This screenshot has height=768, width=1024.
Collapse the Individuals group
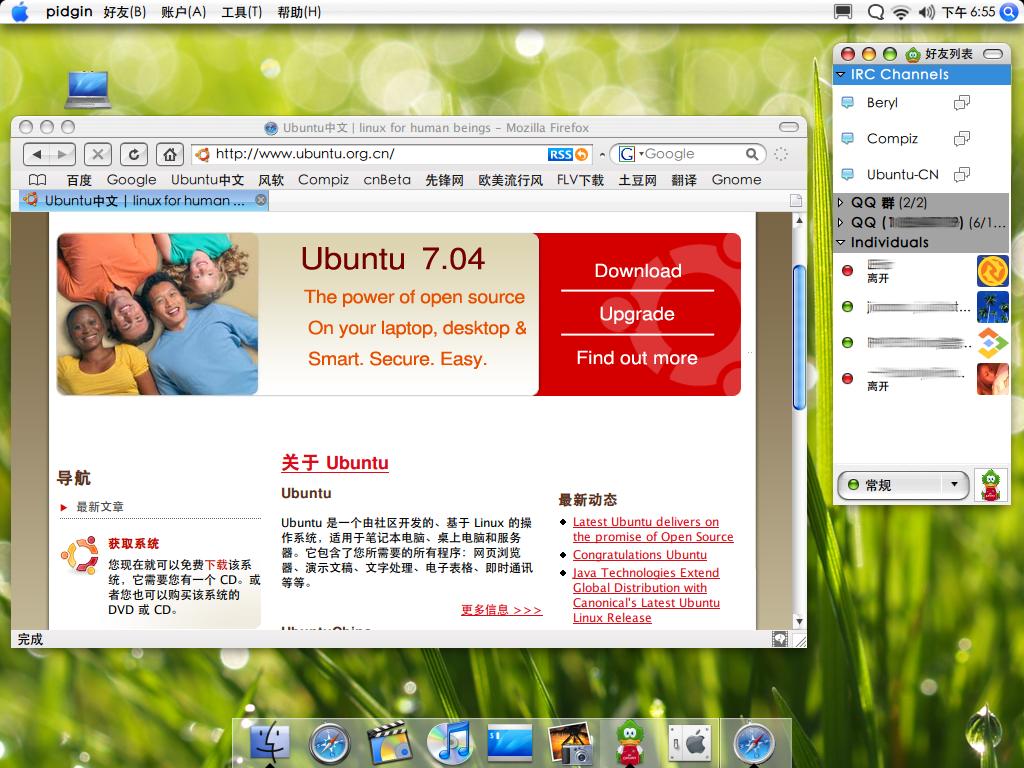[841, 242]
